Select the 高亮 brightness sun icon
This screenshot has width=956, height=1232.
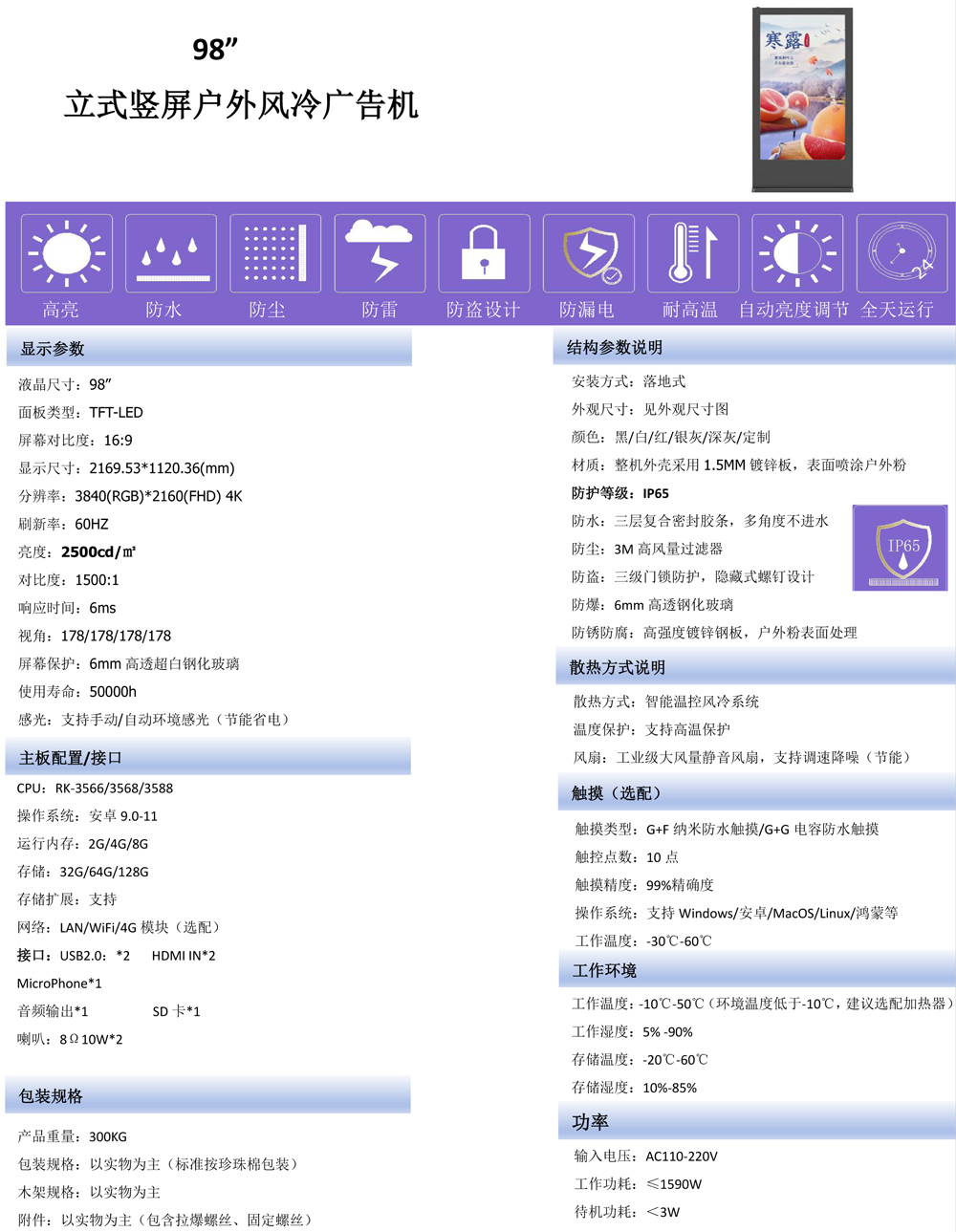66,251
